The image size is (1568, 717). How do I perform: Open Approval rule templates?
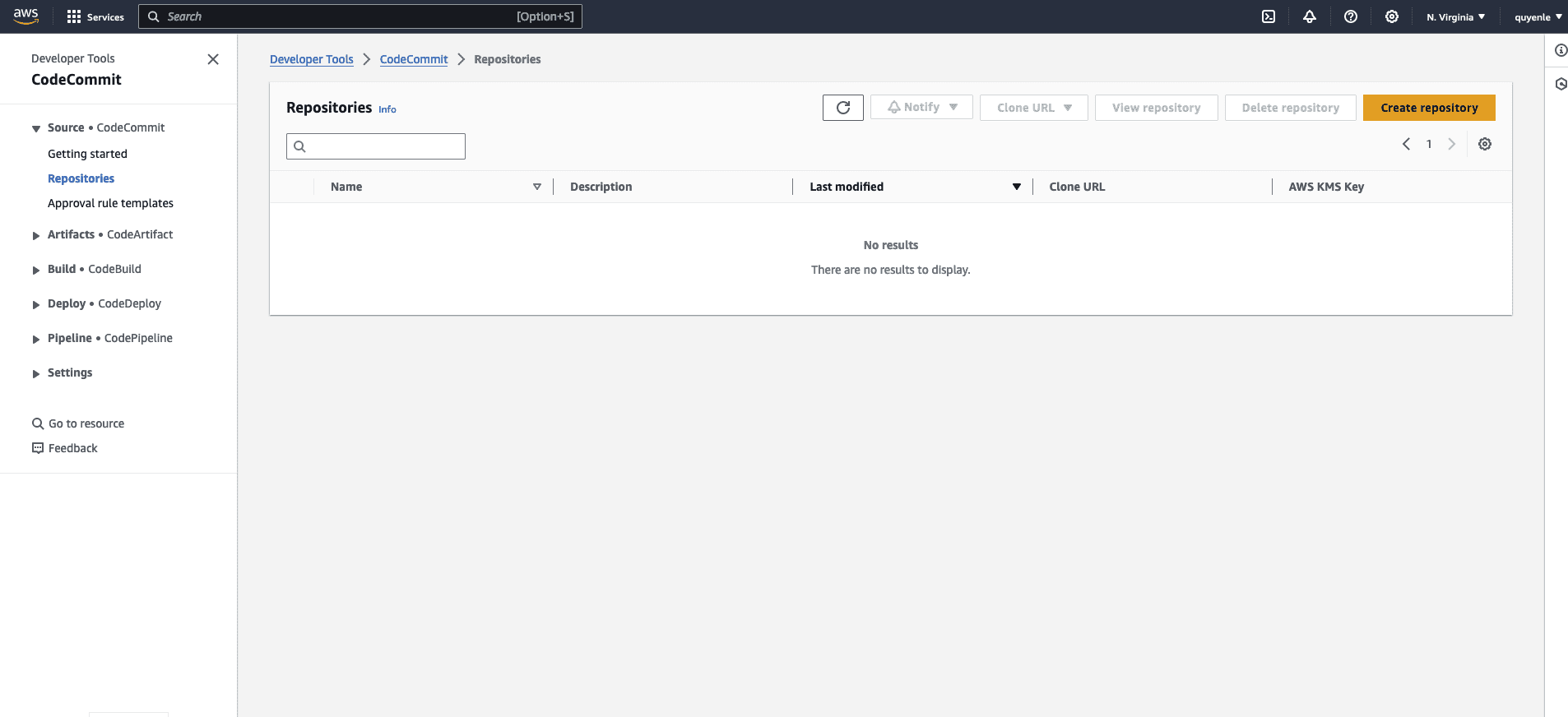(x=110, y=203)
